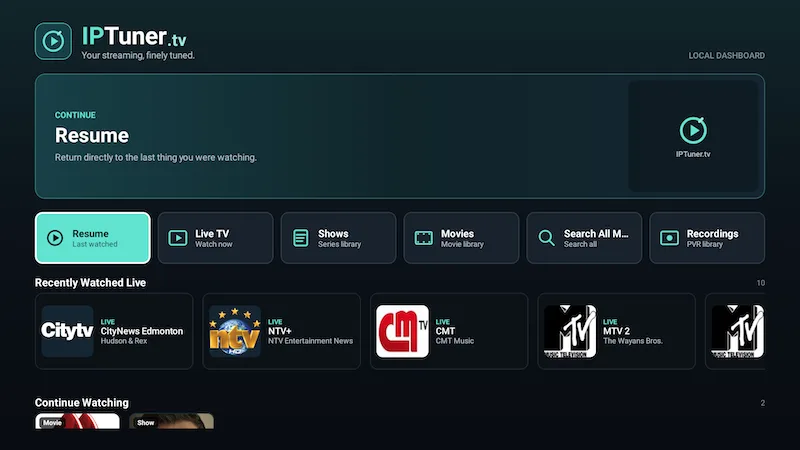Click the LOCAL DASHBOARD label
This screenshot has width=800, height=450.
coord(727,56)
